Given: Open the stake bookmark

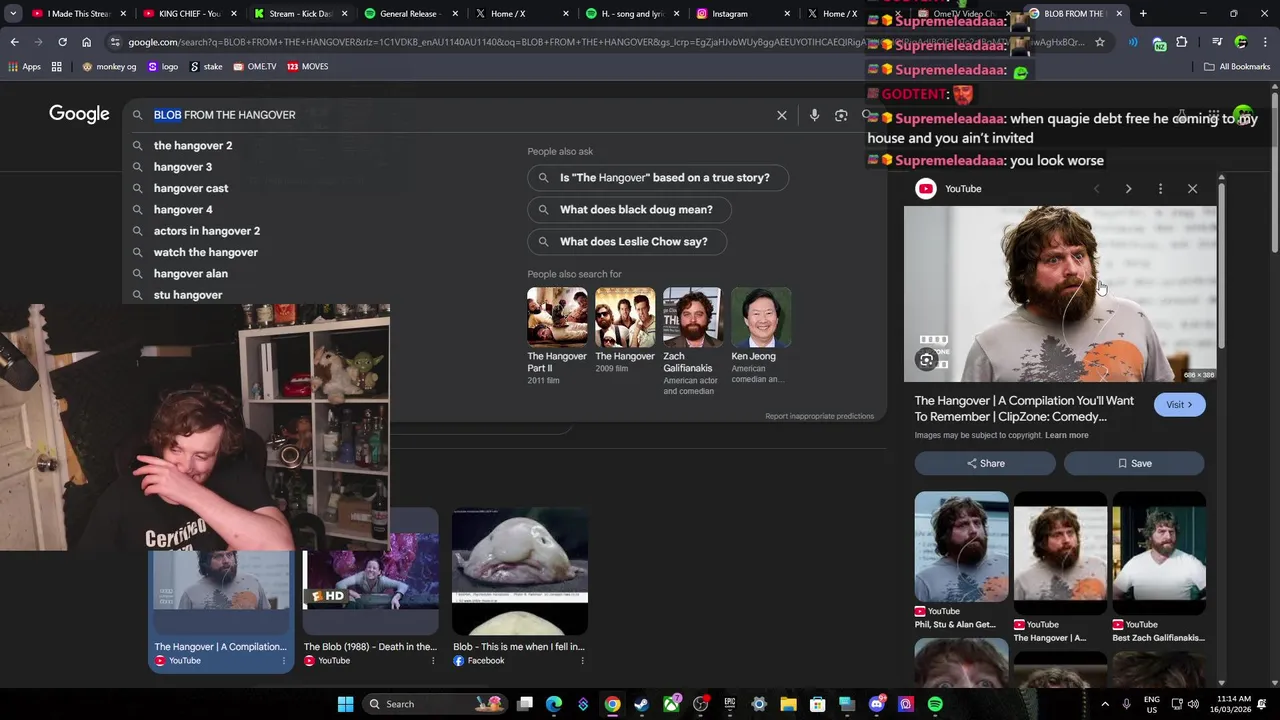Looking at the screenshot, I should [x=206, y=66].
